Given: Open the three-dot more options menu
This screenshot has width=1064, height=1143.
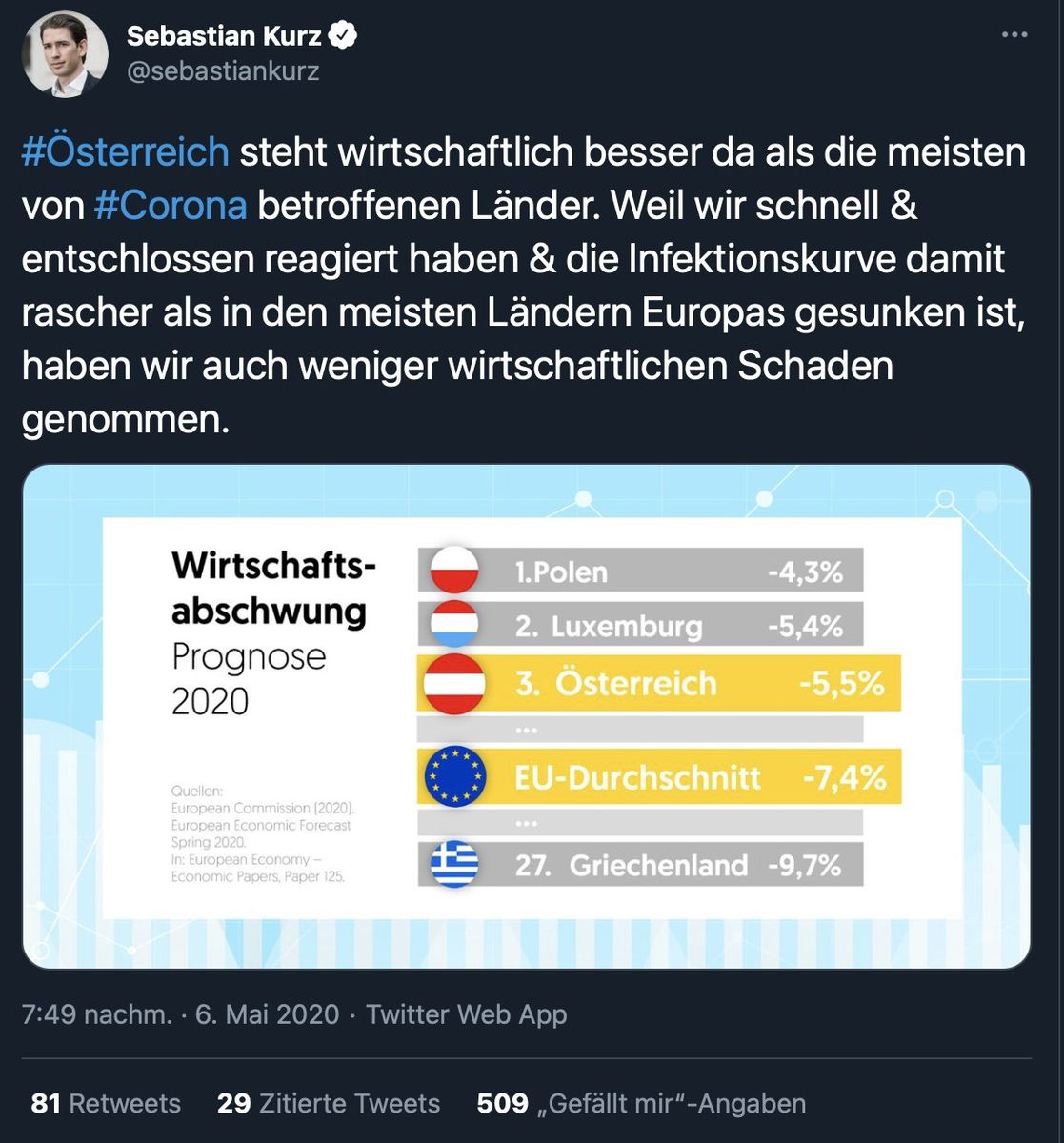Looking at the screenshot, I should pos(1015,35).
